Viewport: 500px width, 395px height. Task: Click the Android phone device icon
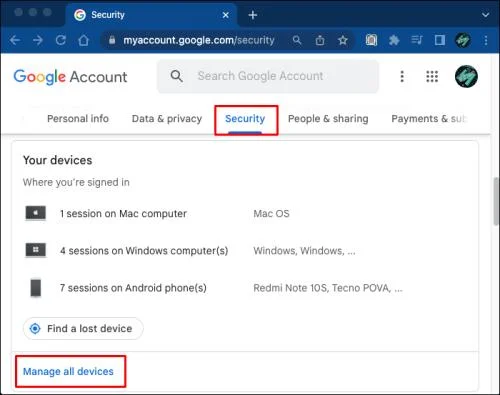click(36, 288)
